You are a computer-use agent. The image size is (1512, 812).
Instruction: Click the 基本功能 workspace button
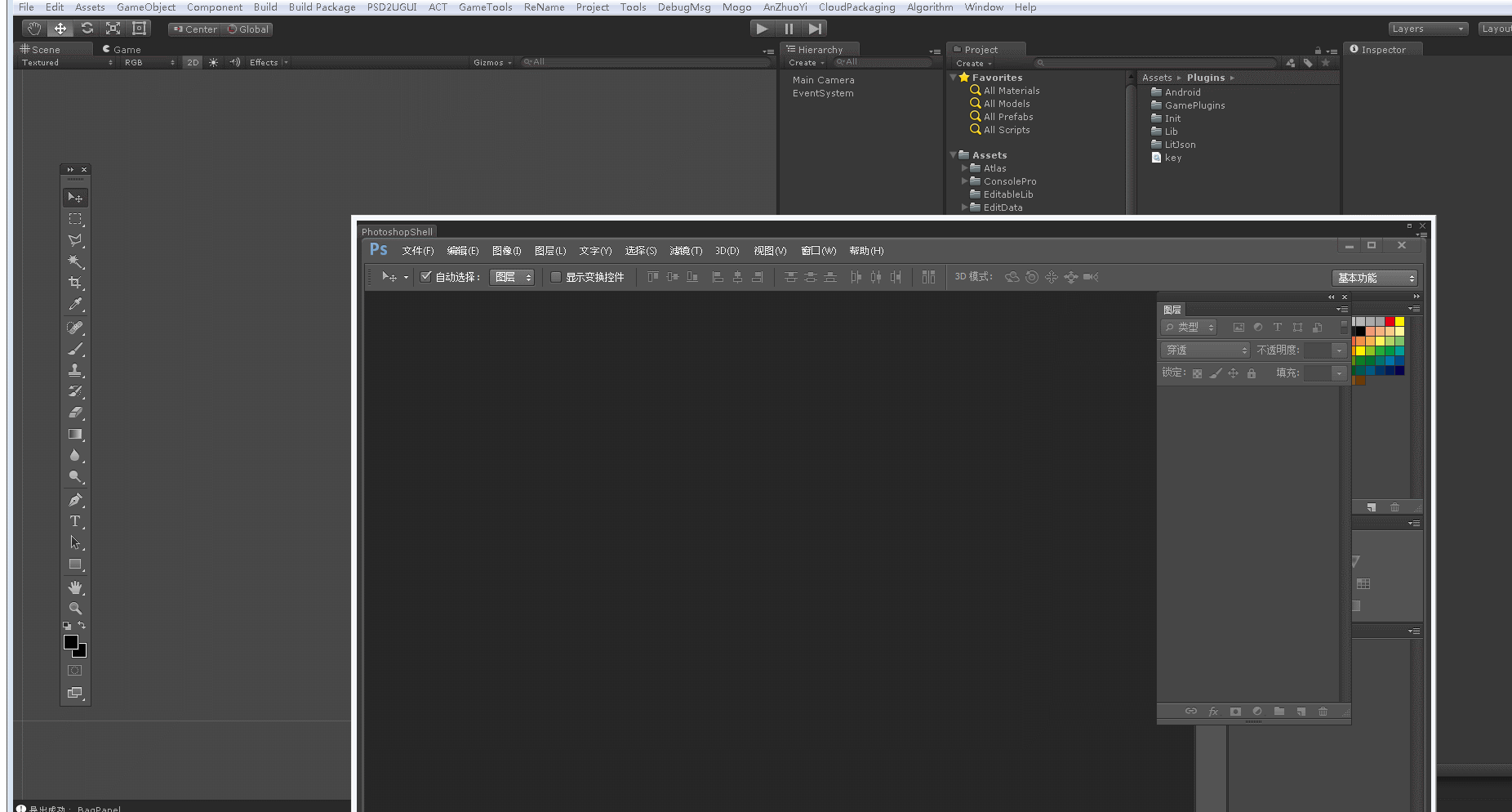(x=1375, y=278)
